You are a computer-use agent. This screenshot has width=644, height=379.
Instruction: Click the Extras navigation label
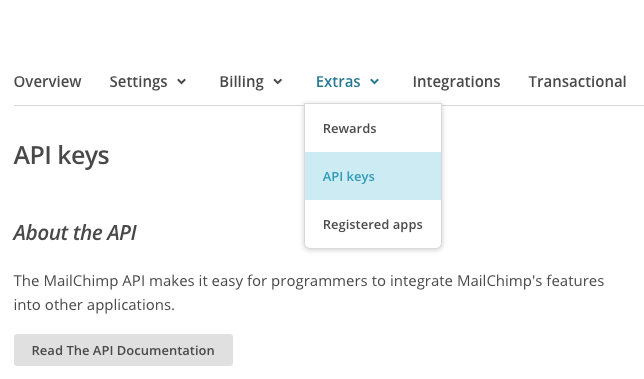pyautogui.click(x=338, y=82)
